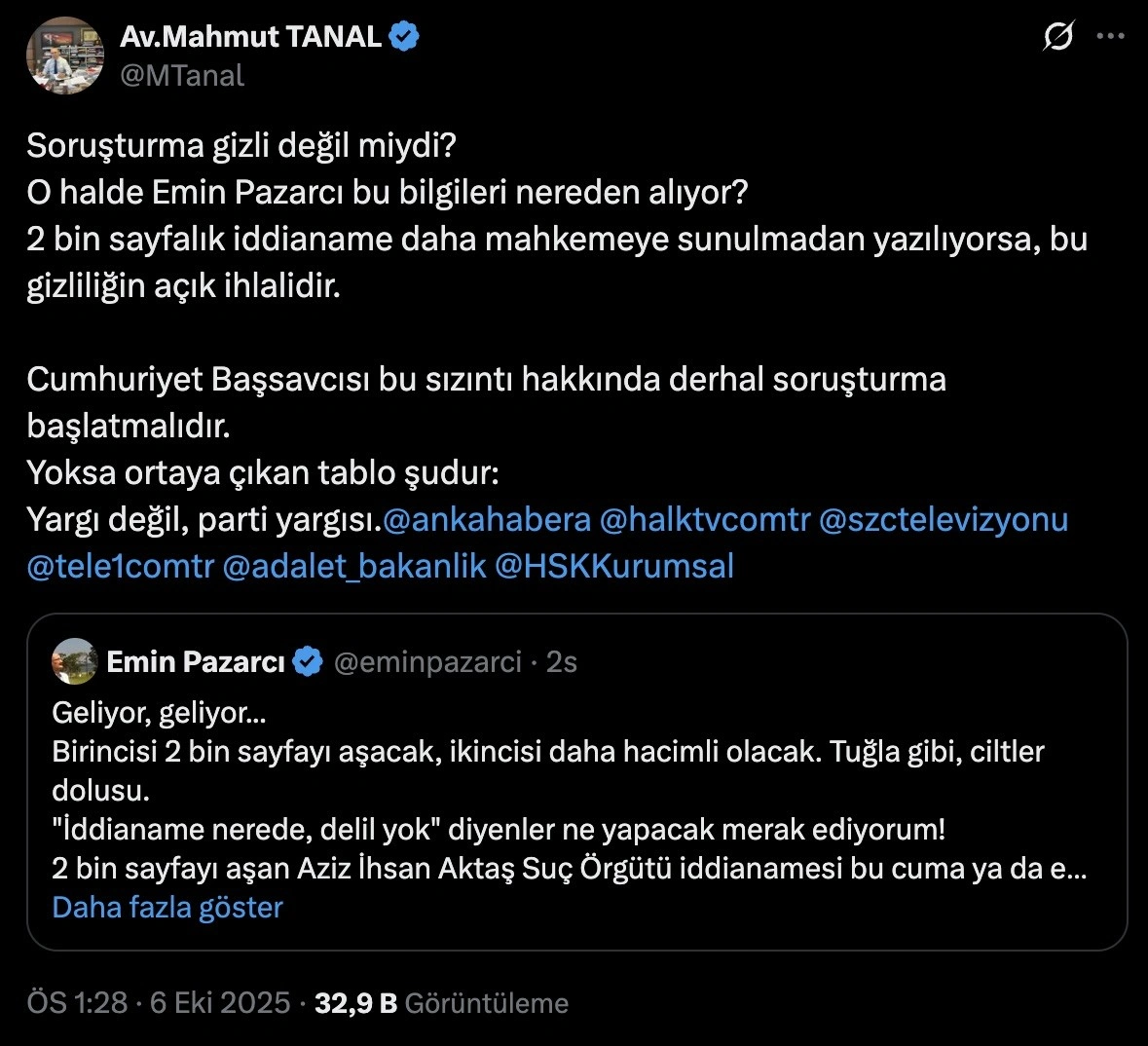Open the "32,9 B Görüntüleme" view count

click(x=441, y=1003)
